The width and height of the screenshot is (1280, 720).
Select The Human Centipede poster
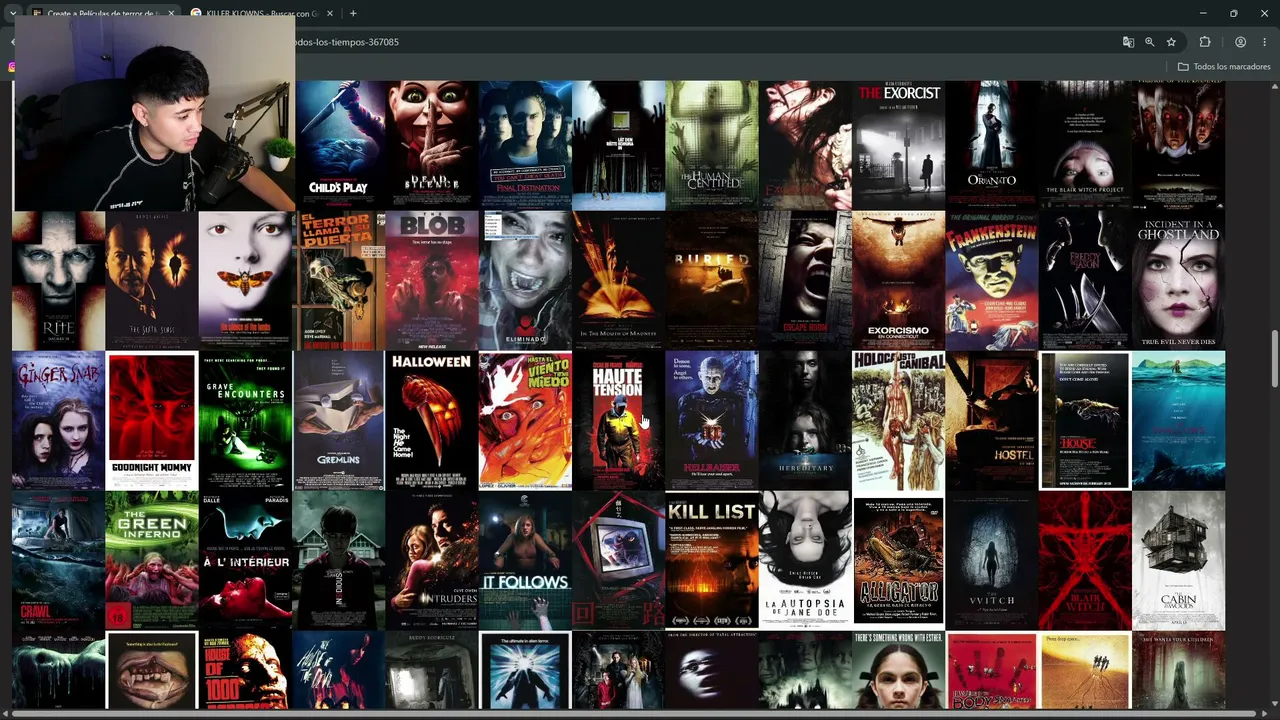click(x=712, y=145)
